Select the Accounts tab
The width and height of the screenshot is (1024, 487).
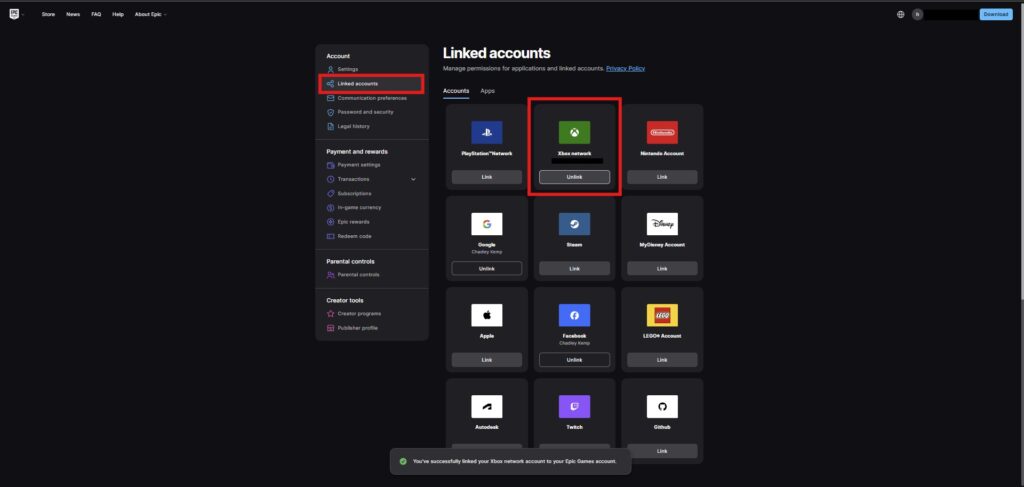tap(456, 91)
